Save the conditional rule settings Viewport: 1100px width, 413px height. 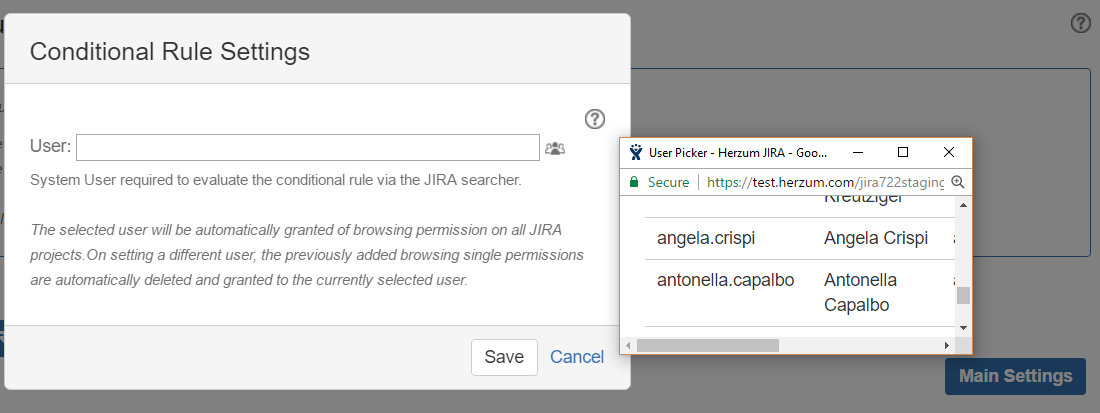(x=504, y=357)
